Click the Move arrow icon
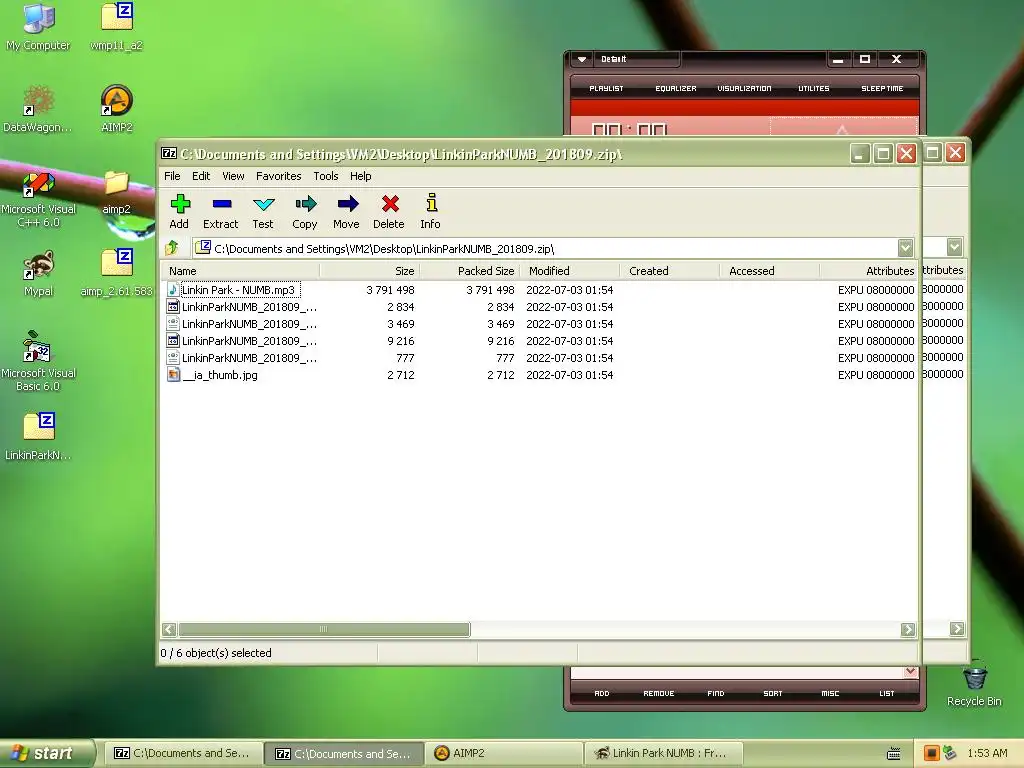Image resolution: width=1024 pixels, height=768 pixels. click(x=347, y=212)
